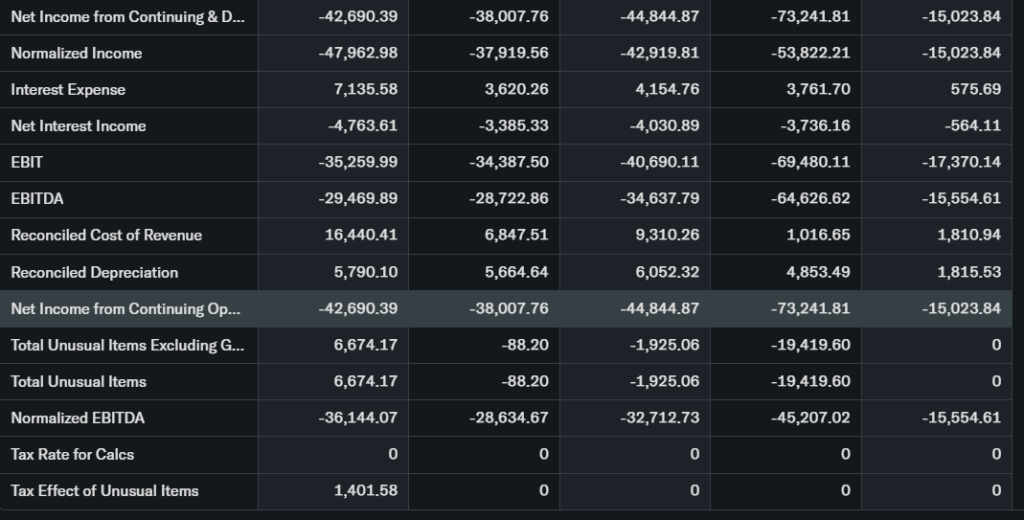
Task: Click the Interest Expense value 7,135.58
Action: 365,90
